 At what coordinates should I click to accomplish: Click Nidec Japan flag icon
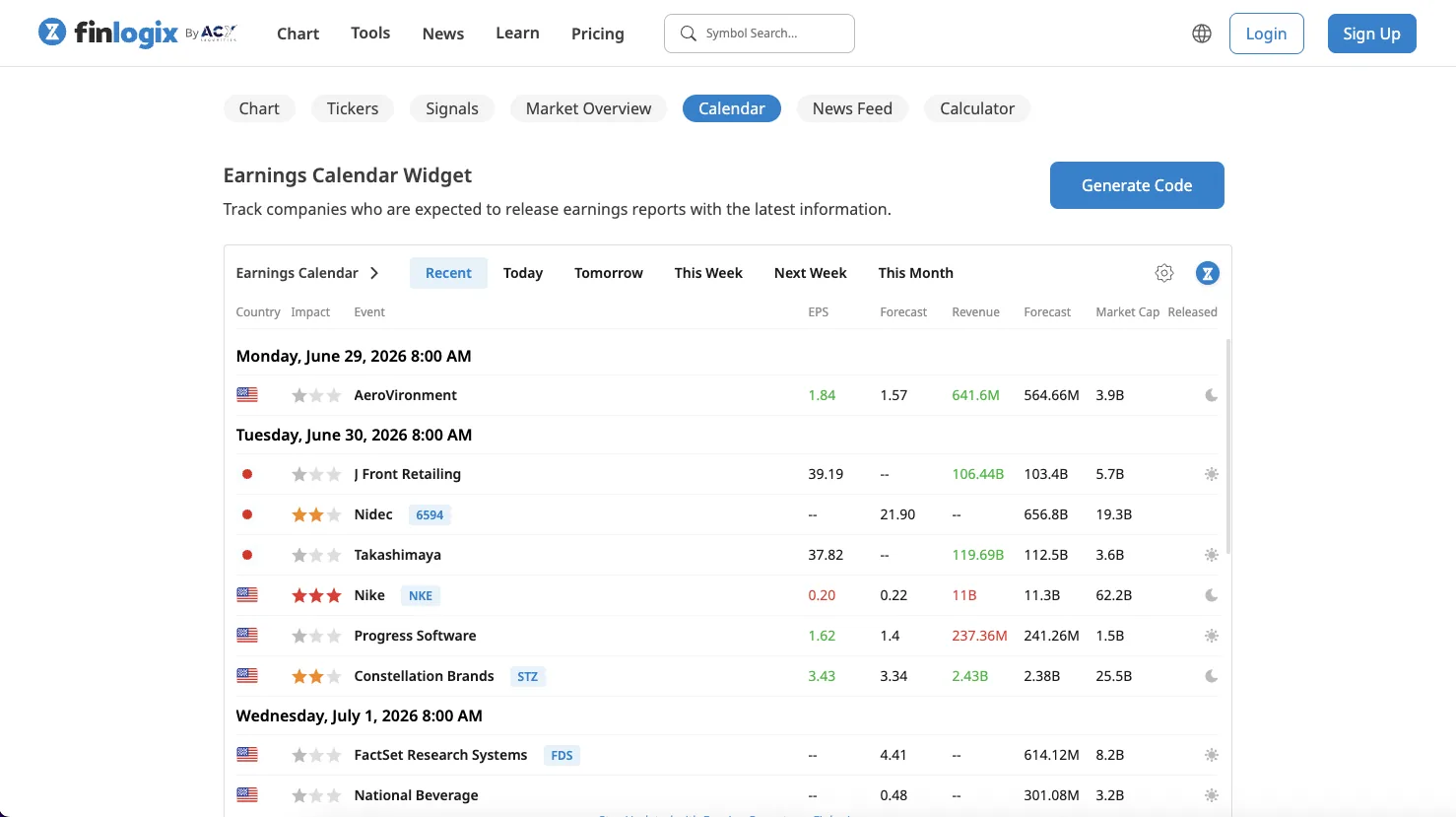tap(247, 514)
